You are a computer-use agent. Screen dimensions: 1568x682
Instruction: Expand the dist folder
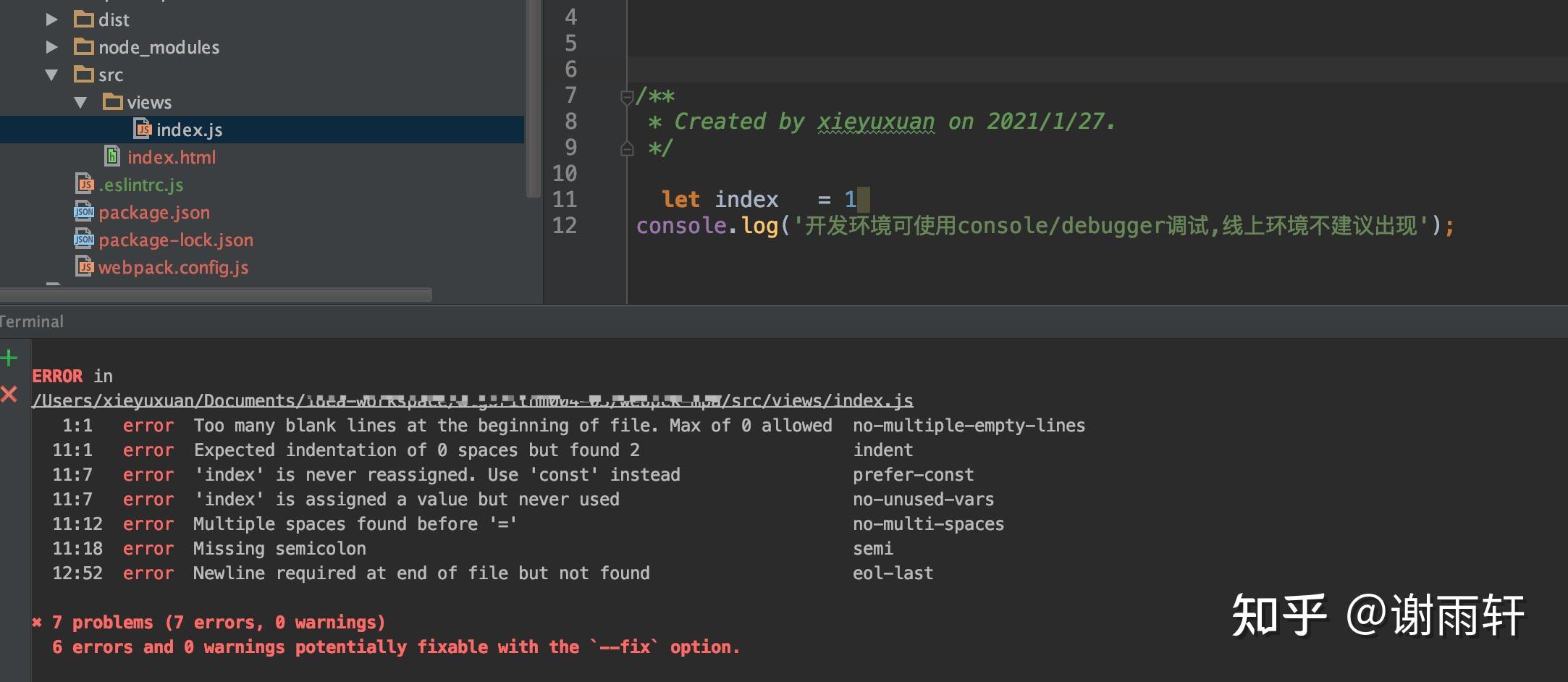tap(51, 19)
